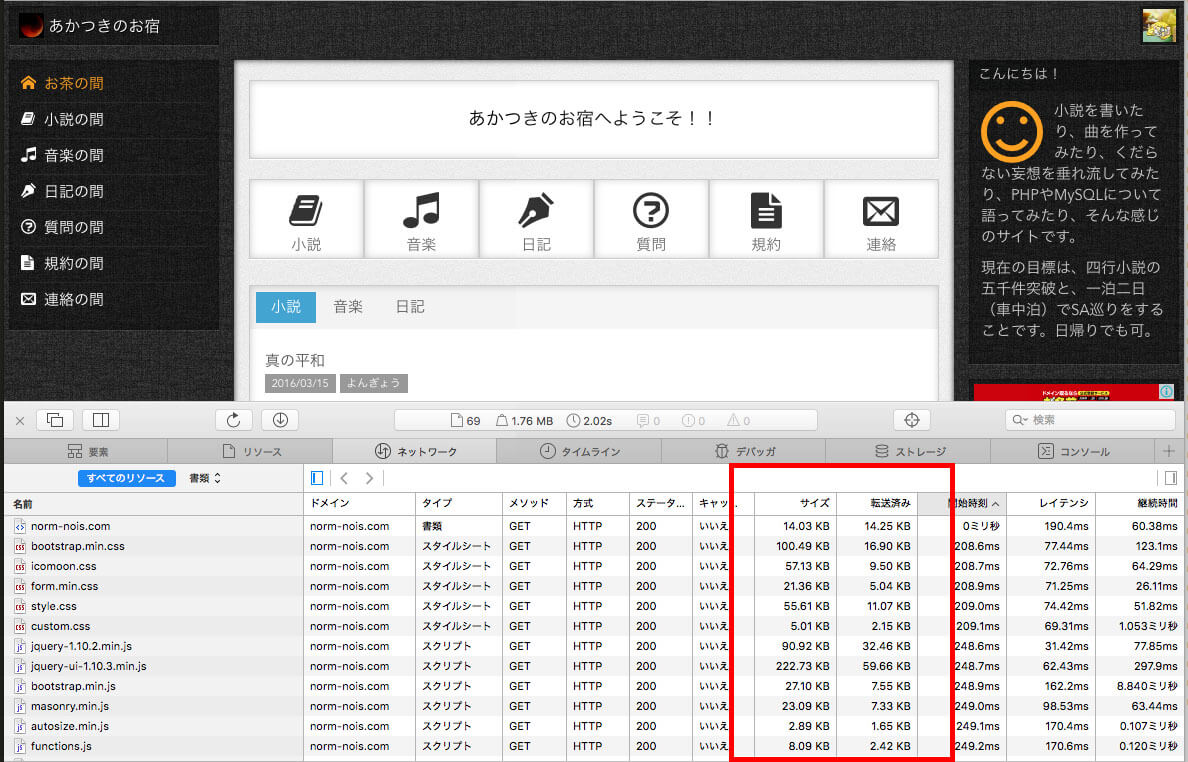1188x762 pixels.
Task: Click the download web archive icon
Action: pos(281,420)
